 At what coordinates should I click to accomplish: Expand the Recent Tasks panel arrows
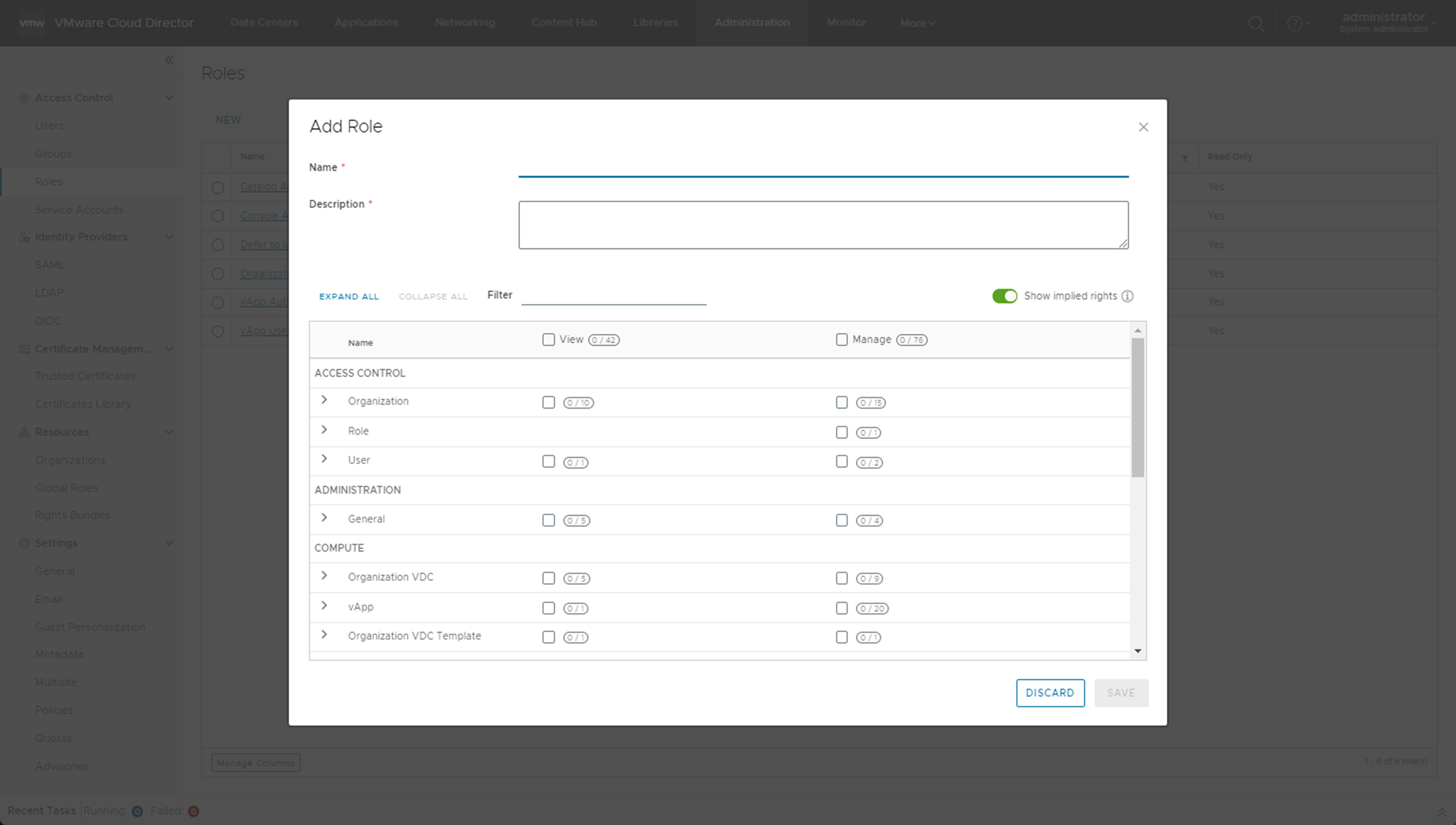coord(1441,812)
